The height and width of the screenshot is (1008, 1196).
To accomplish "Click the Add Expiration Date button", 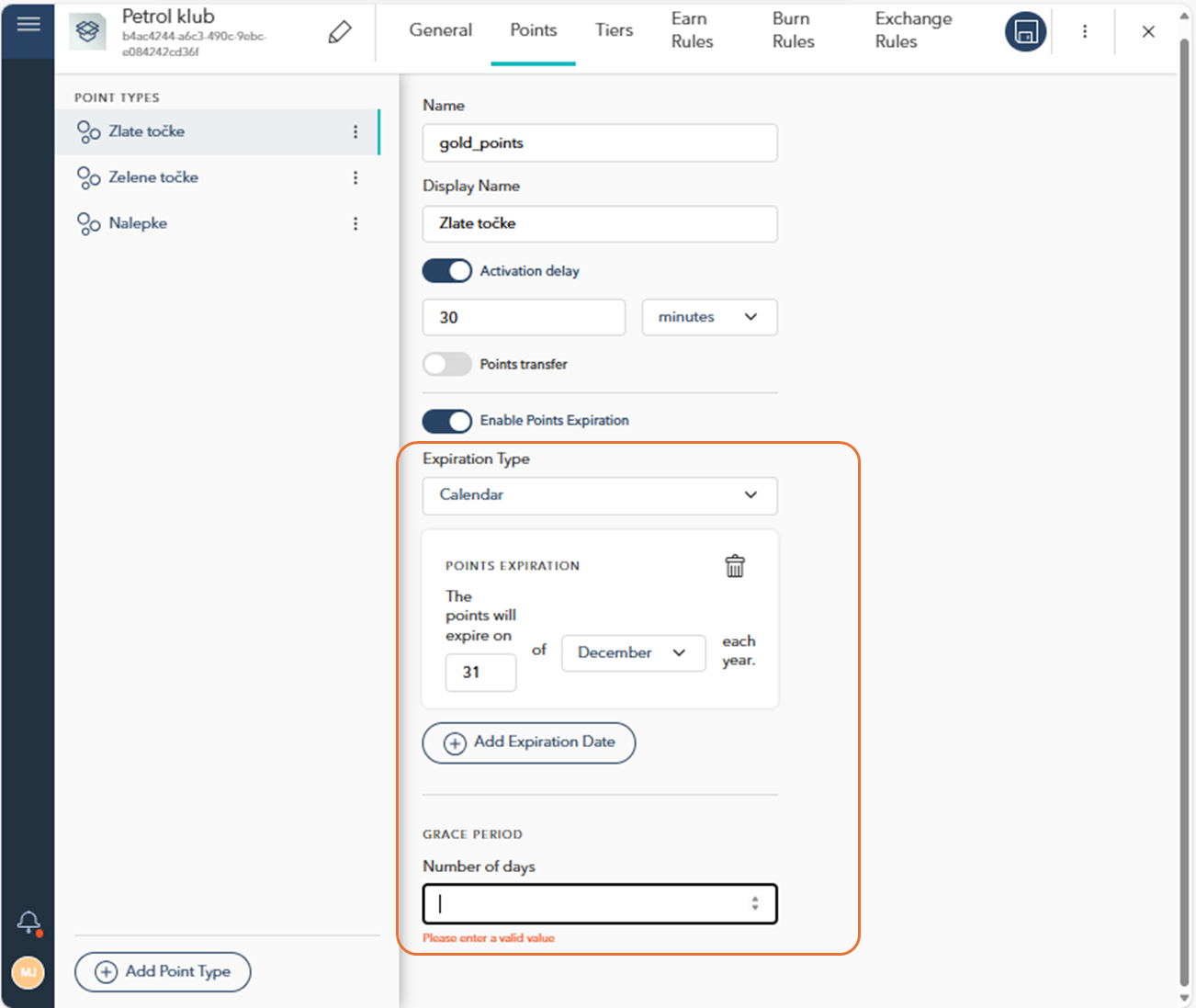I will (529, 742).
